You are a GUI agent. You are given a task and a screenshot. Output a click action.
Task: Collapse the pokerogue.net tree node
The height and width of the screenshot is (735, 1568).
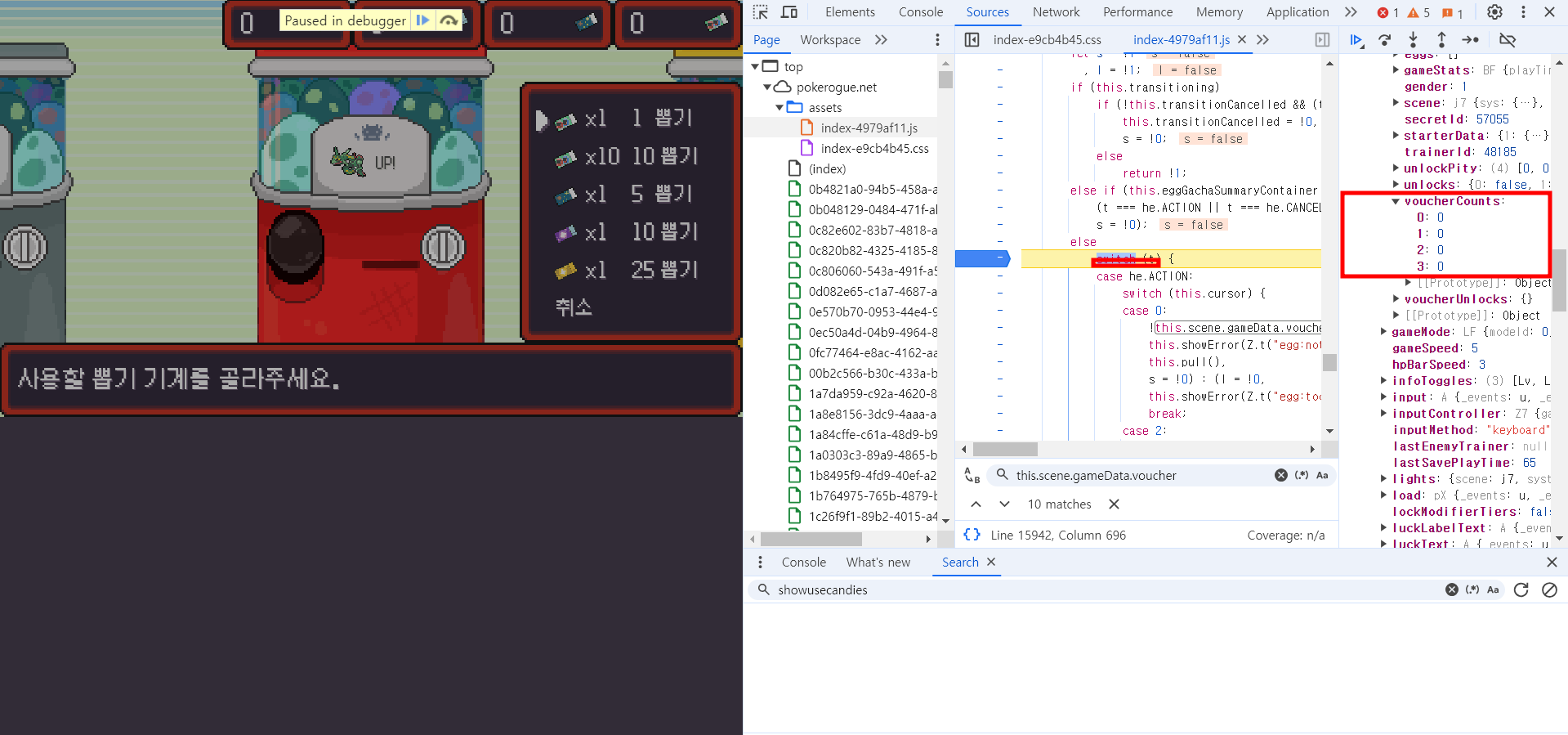767,87
